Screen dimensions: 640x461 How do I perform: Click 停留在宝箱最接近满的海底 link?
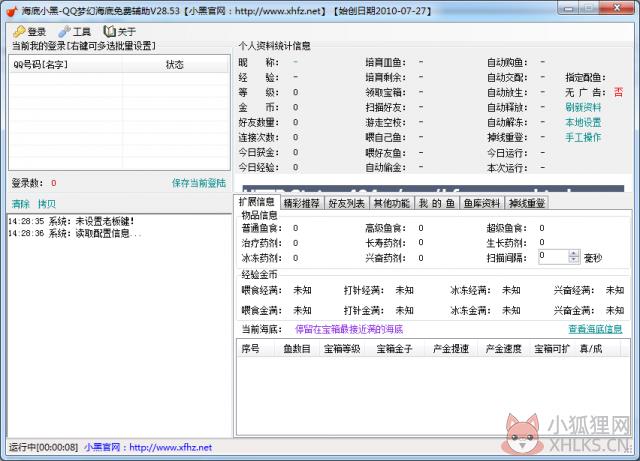tap(349, 329)
